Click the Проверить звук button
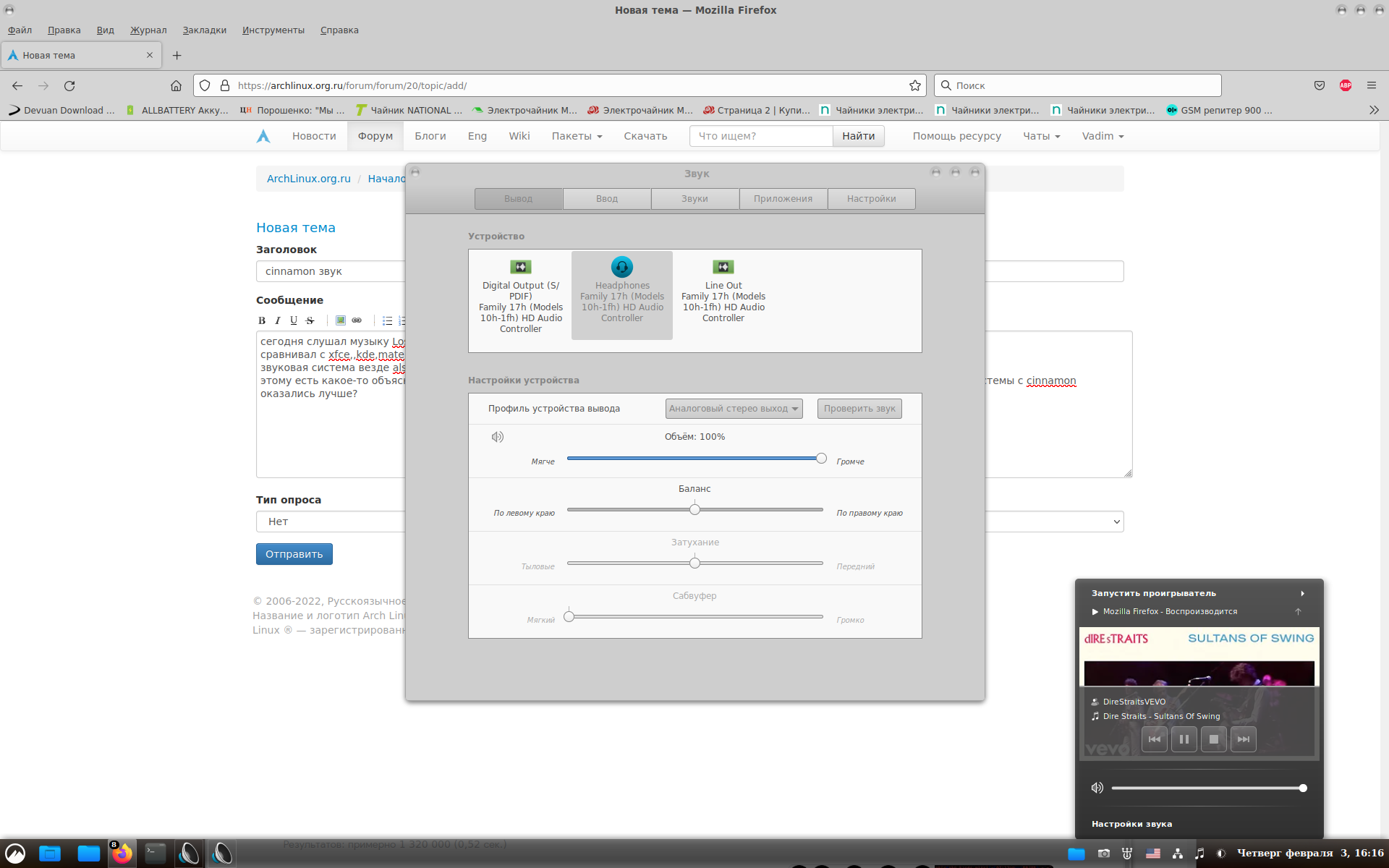The width and height of the screenshot is (1389, 868). [x=859, y=409]
